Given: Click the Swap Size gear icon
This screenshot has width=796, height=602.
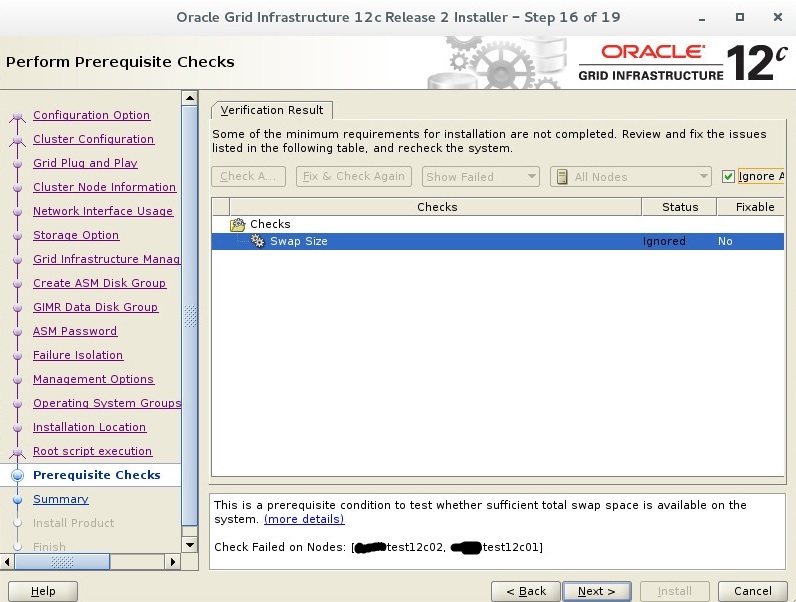Looking at the screenshot, I should click(x=258, y=241).
